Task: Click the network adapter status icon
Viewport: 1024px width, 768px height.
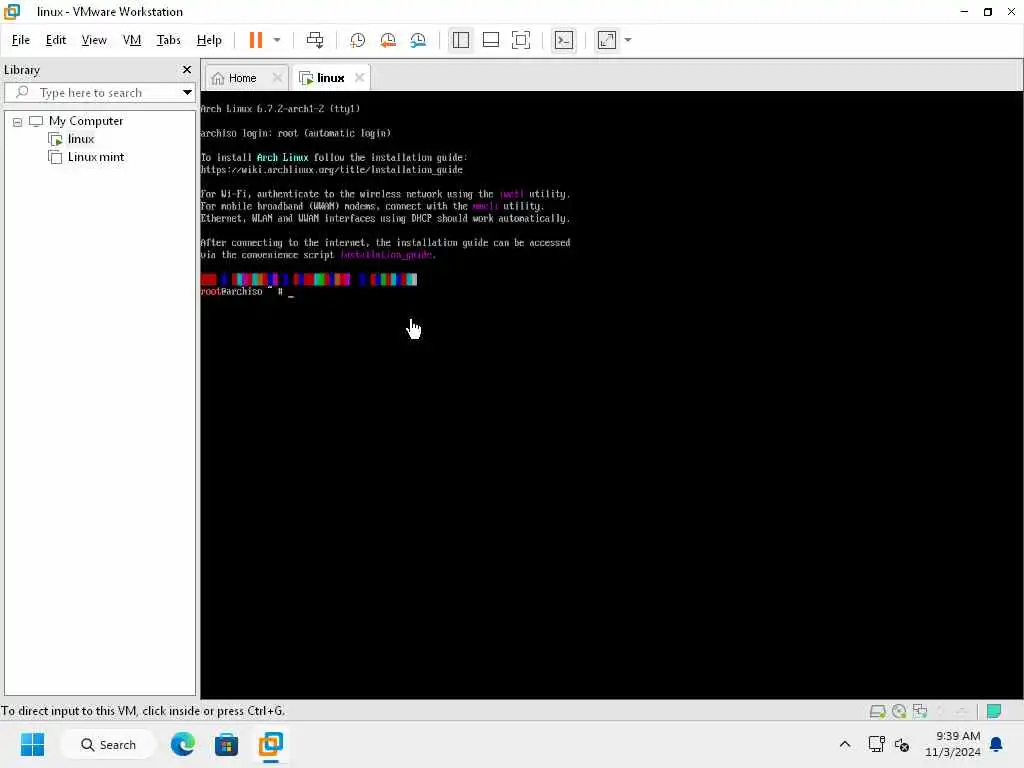Action: (920, 711)
